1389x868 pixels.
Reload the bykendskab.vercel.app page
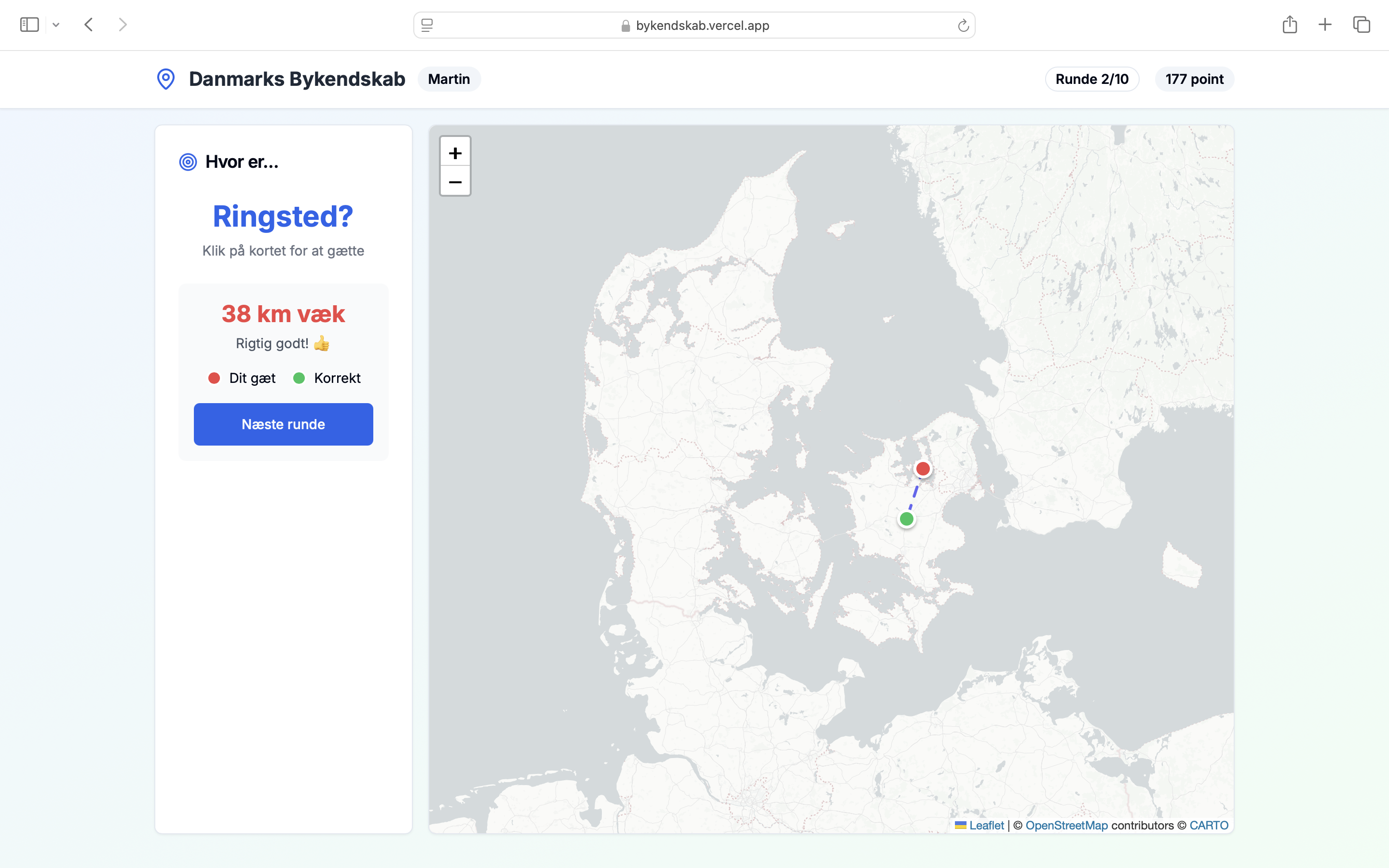[963, 25]
